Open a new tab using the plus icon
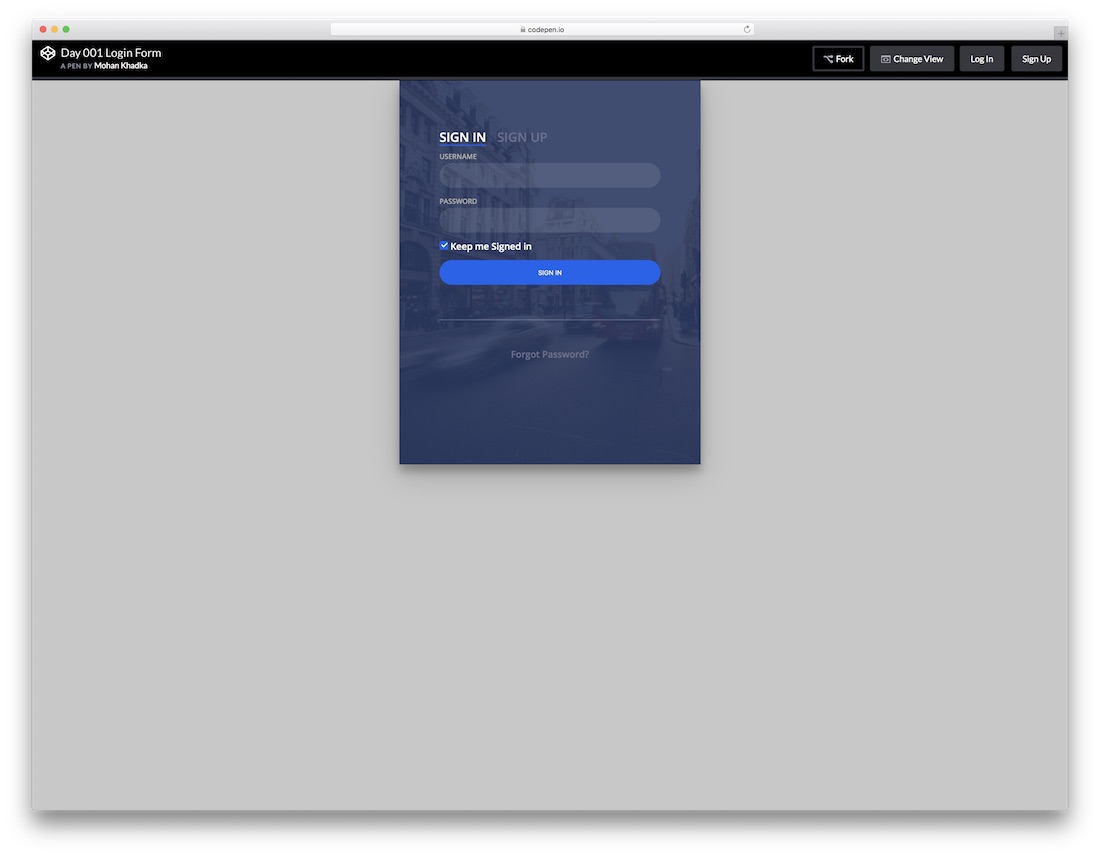The width and height of the screenshot is (1100, 856). click(1061, 33)
